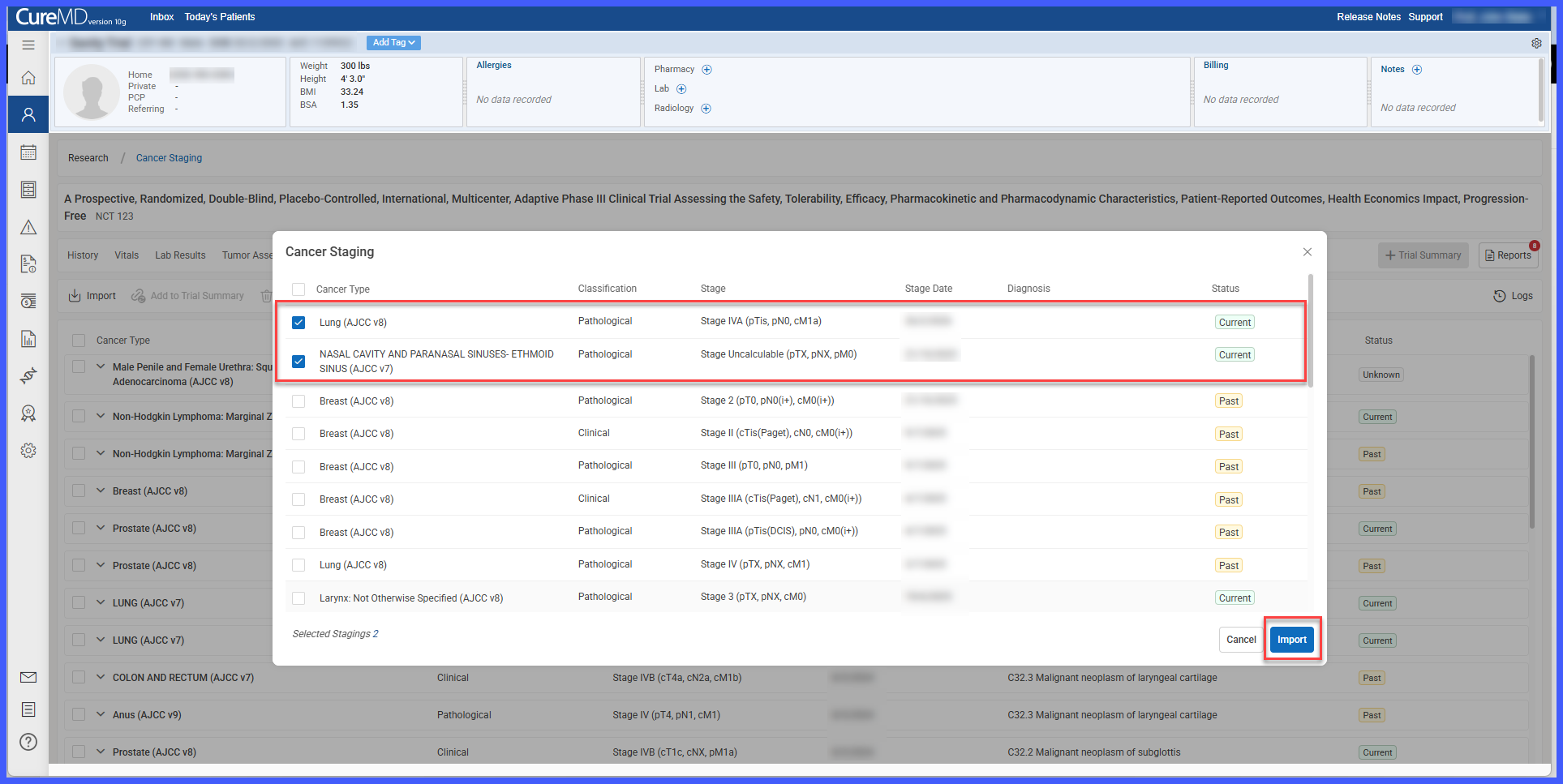The width and height of the screenshot is (1563, 784).
Task: Click the alert triangle sidebar icon
Action: click(x=28, y=227)
